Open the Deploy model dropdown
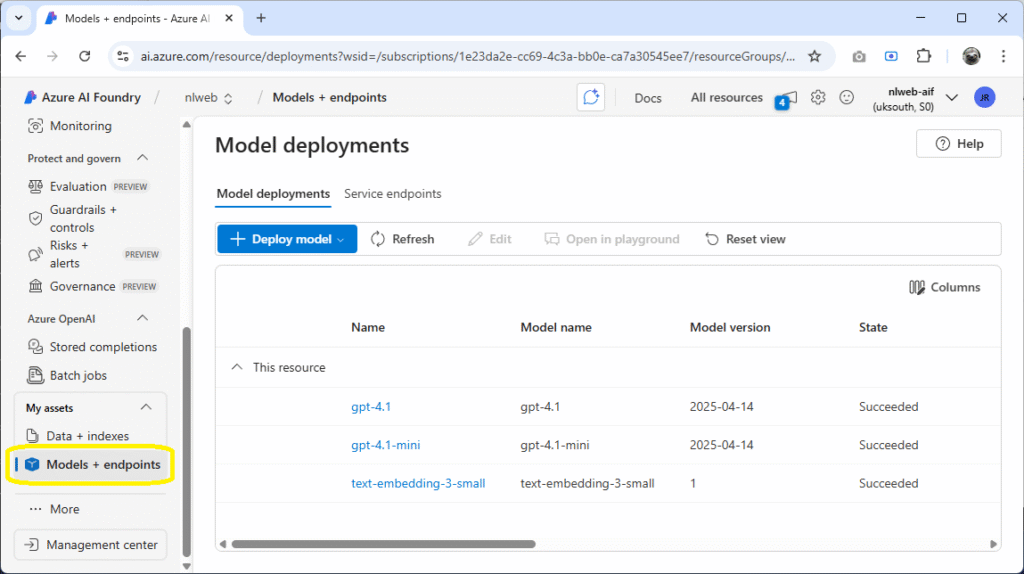 point(287,239)
